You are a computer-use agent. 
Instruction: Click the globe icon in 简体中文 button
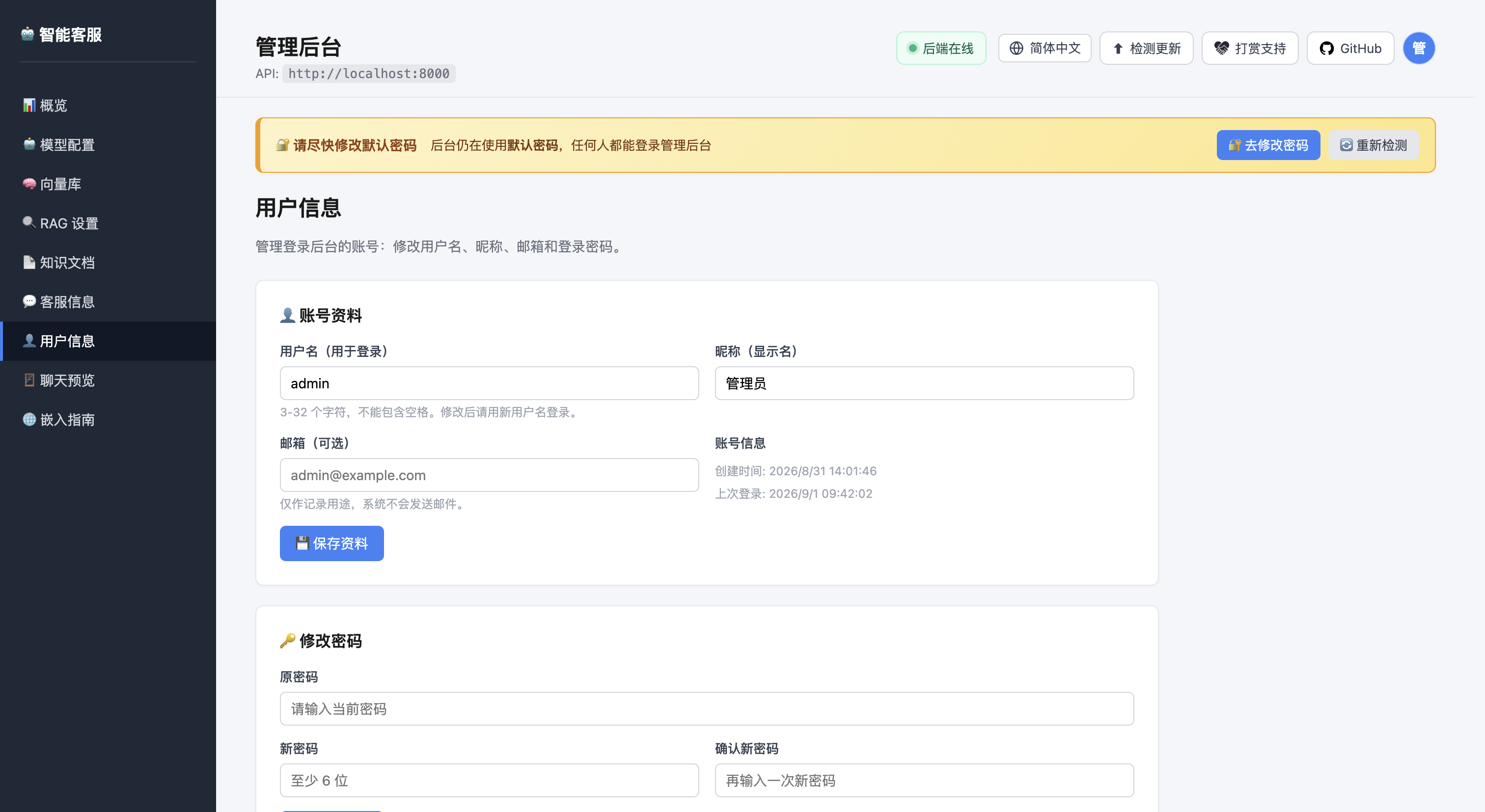1017,49
